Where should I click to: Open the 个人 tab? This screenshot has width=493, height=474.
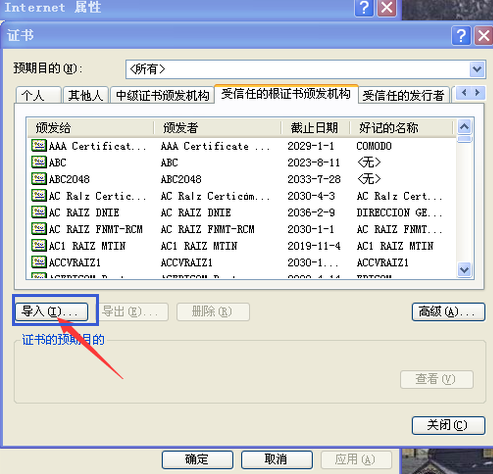(39, 95)
